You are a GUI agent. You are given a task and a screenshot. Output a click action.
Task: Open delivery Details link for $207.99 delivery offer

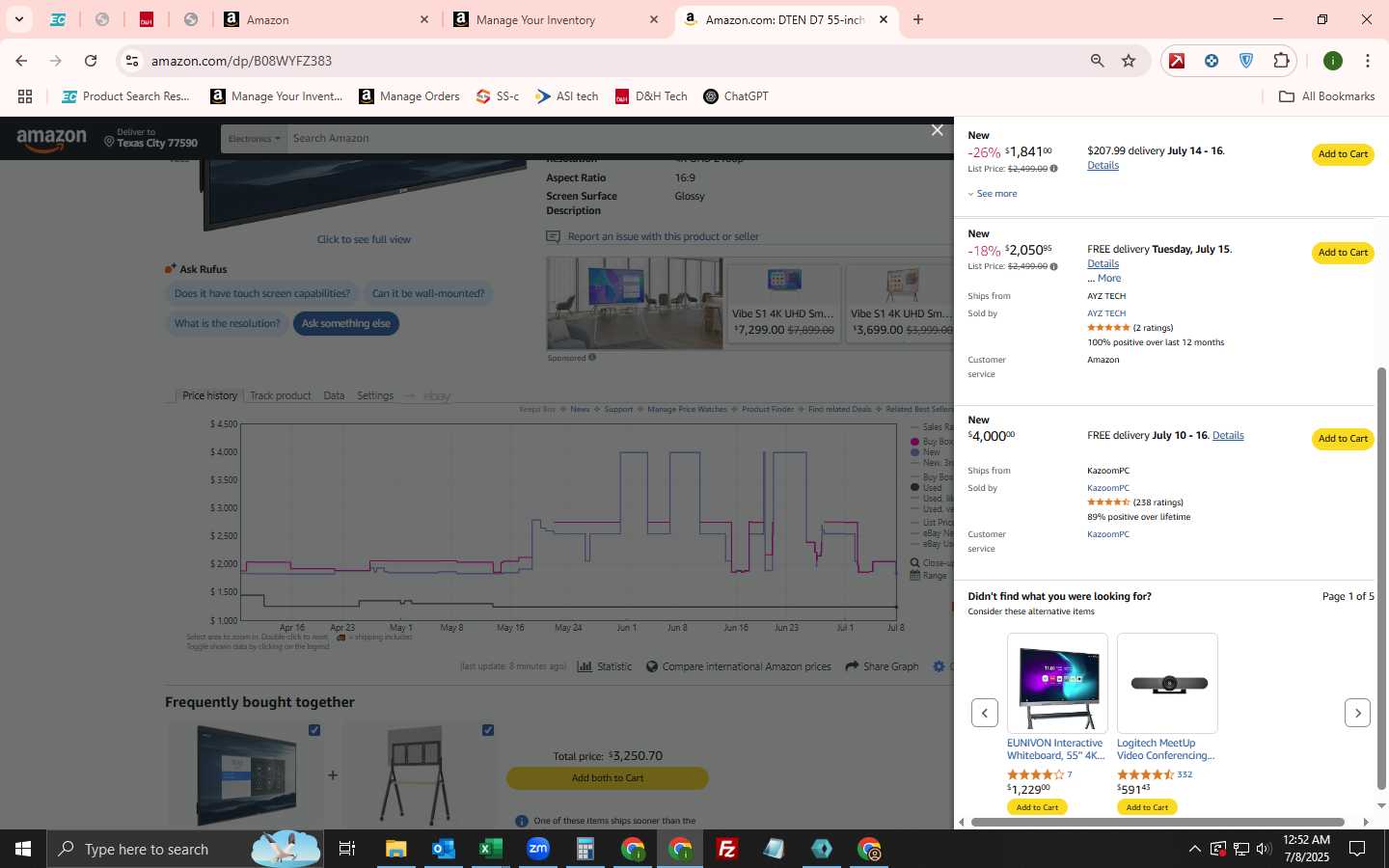[1103, 165]
